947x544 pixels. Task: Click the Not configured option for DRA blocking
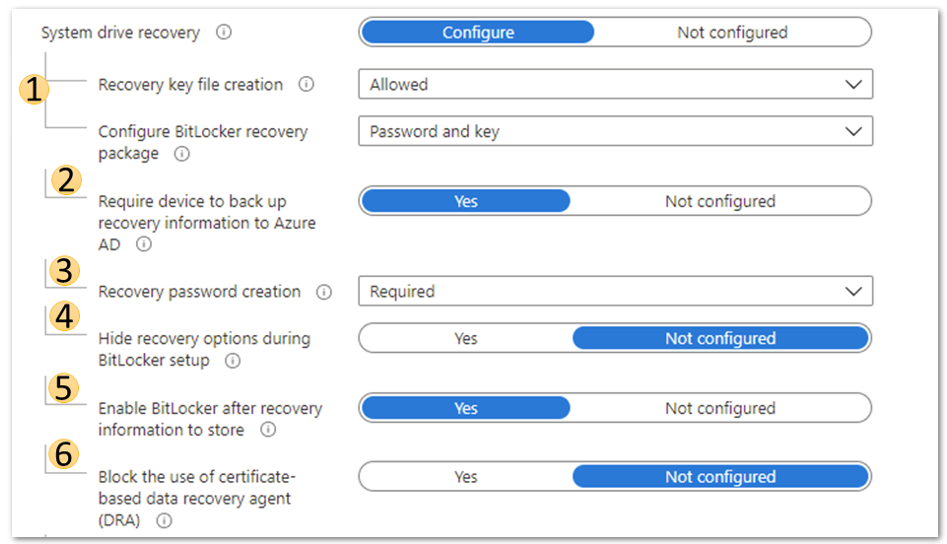pyautogui.click(x=720, y=477)
